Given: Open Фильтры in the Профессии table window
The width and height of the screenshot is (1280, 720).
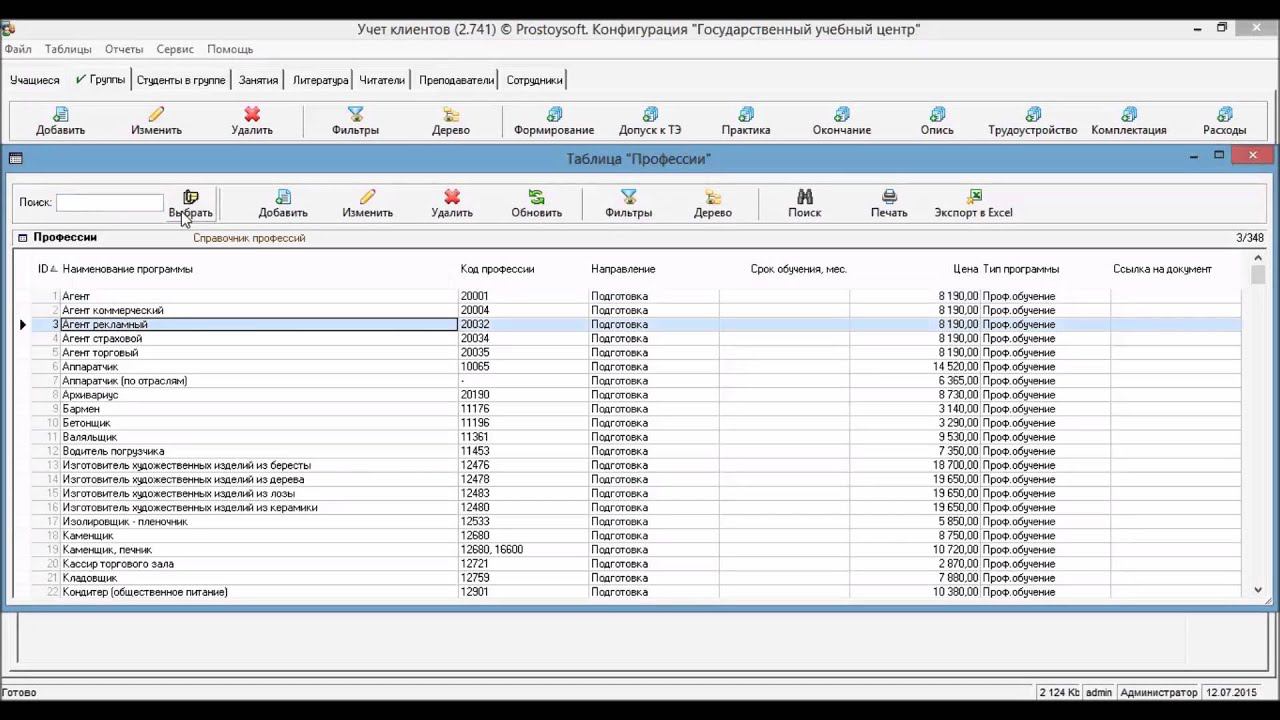Looking at the screenshot, I should point(628,204).
